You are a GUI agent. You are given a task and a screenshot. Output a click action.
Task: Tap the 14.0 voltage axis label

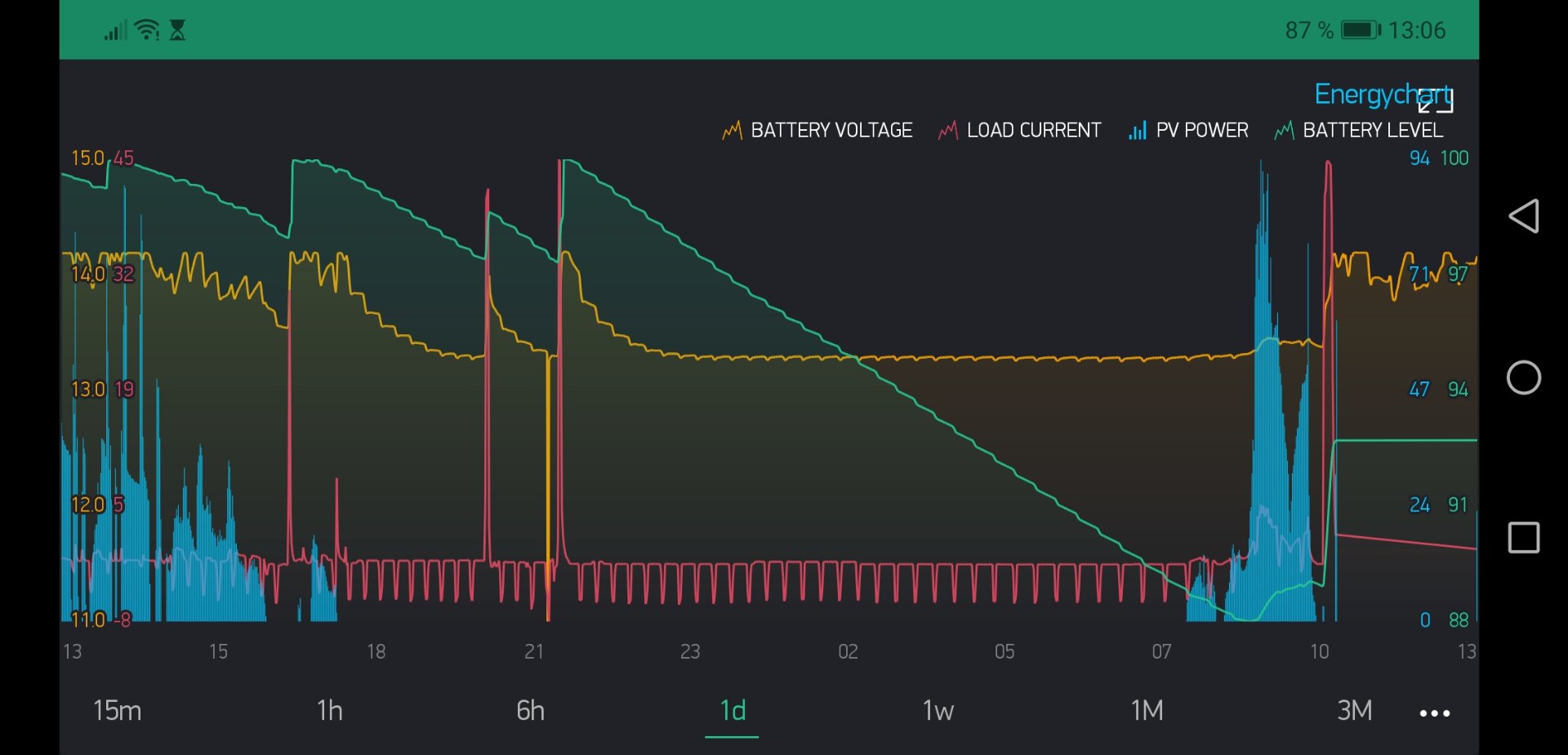[88, 274]
